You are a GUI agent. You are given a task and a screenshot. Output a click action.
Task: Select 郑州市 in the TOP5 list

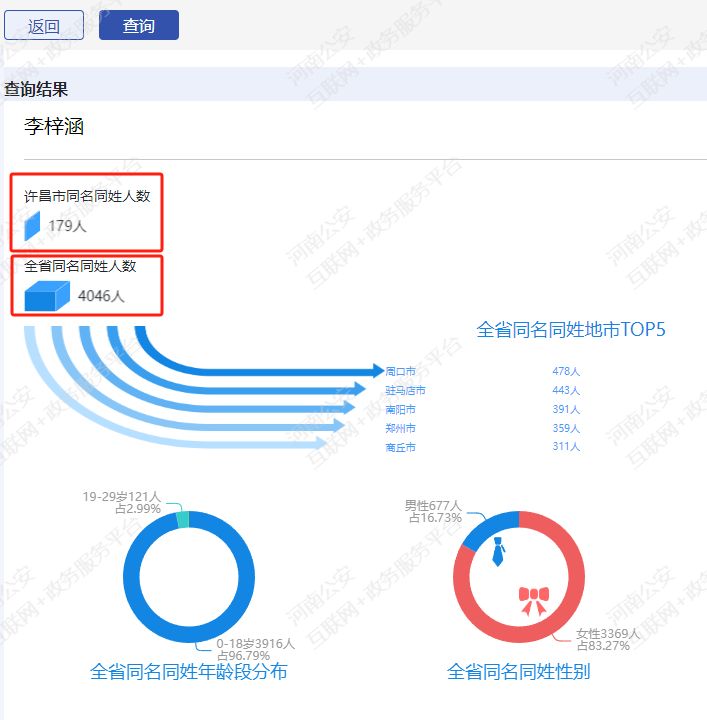400,428
